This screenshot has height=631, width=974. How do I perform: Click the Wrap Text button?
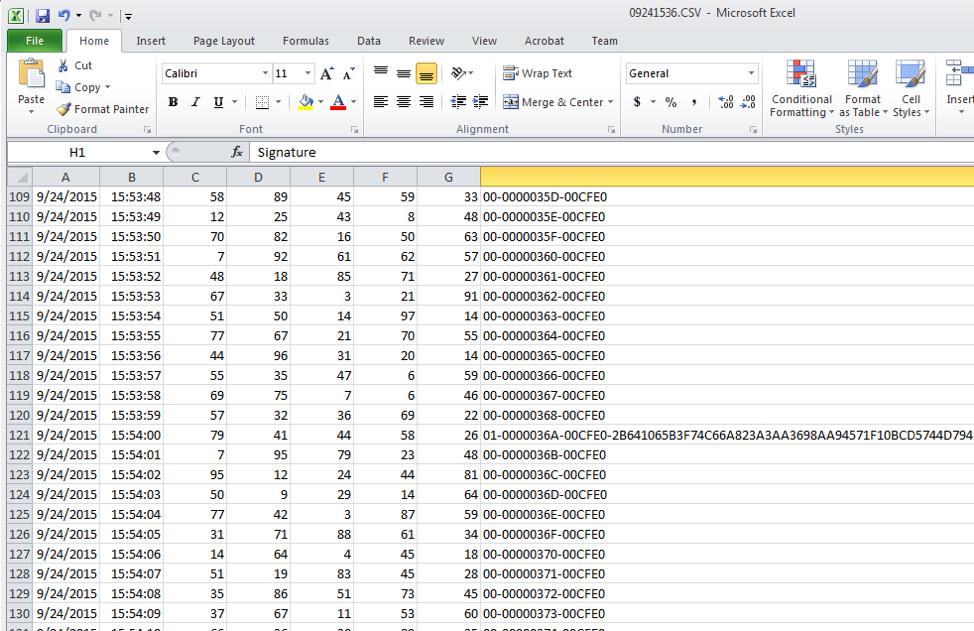coord(537,73)
